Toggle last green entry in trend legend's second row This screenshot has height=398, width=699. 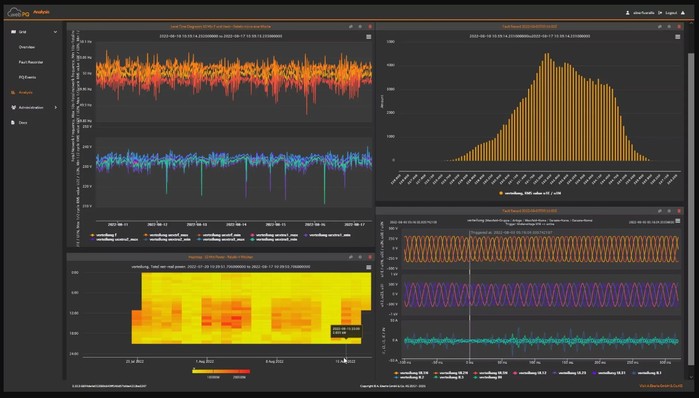274,239
